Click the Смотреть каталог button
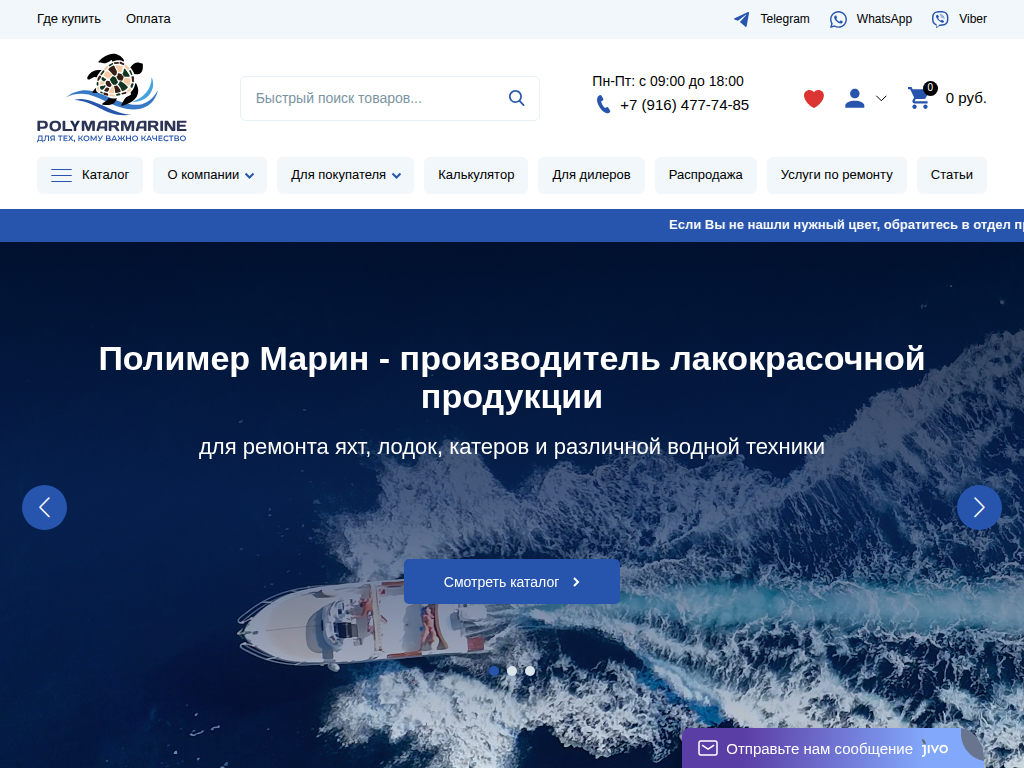 pyautogui.click(x=511, y=581)
